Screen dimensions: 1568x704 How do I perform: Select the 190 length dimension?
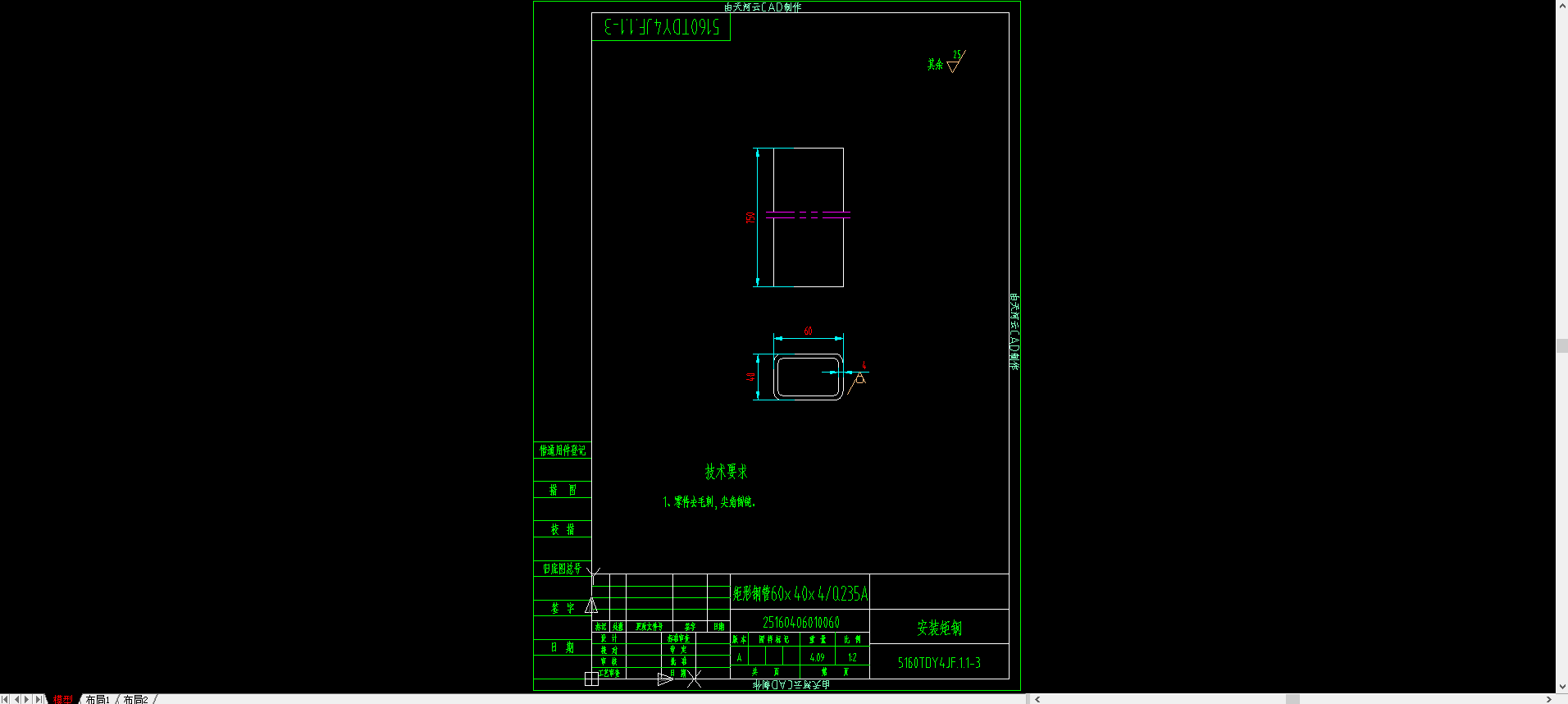[x=750, y=217]
